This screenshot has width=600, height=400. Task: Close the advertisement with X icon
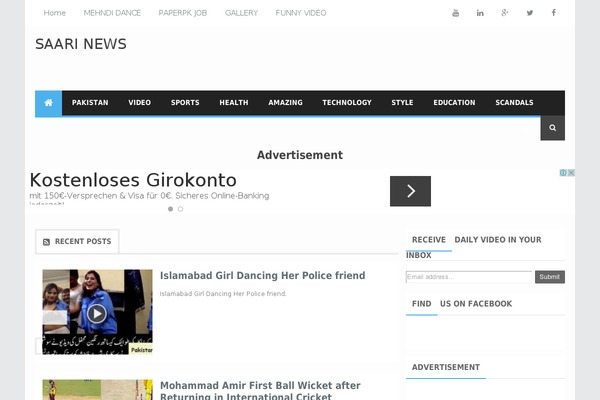pos(571,173)
